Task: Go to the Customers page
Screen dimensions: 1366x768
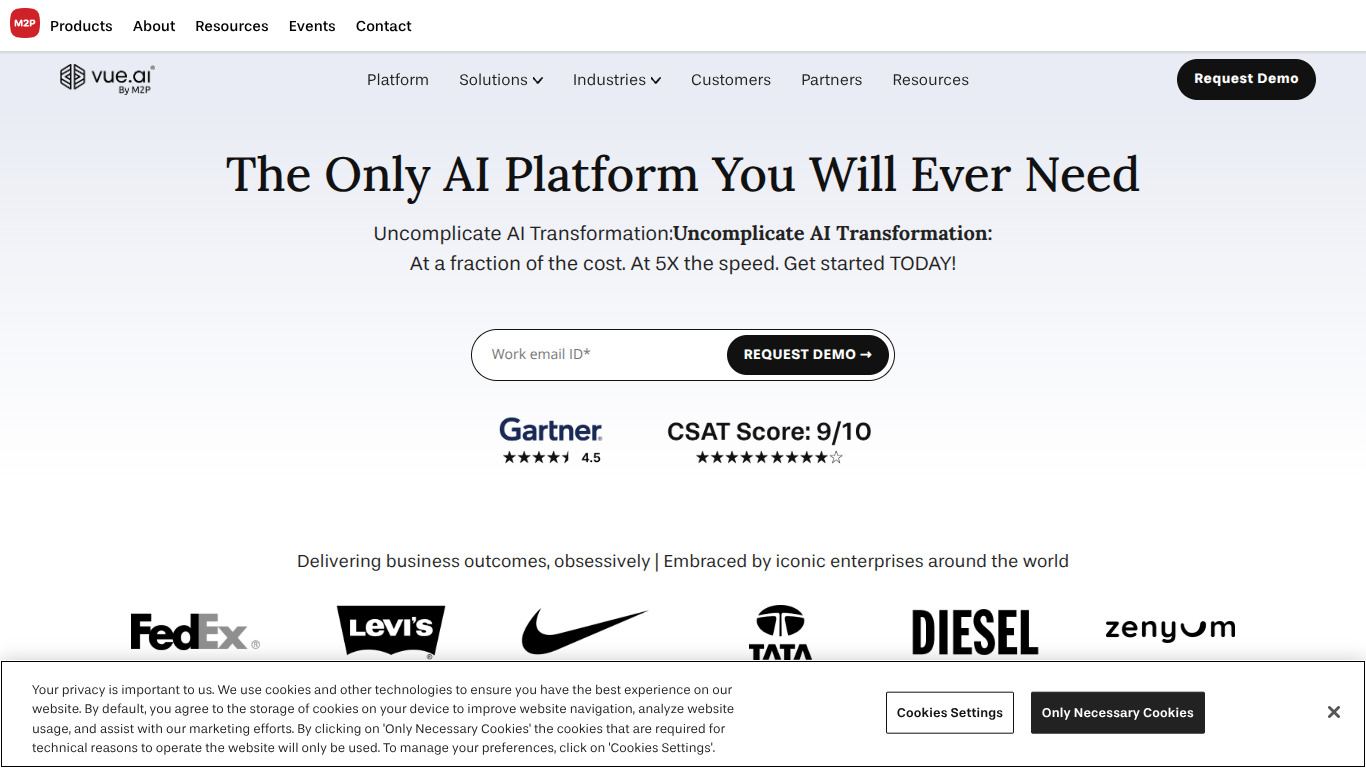Action: click(x=731, y=80)
